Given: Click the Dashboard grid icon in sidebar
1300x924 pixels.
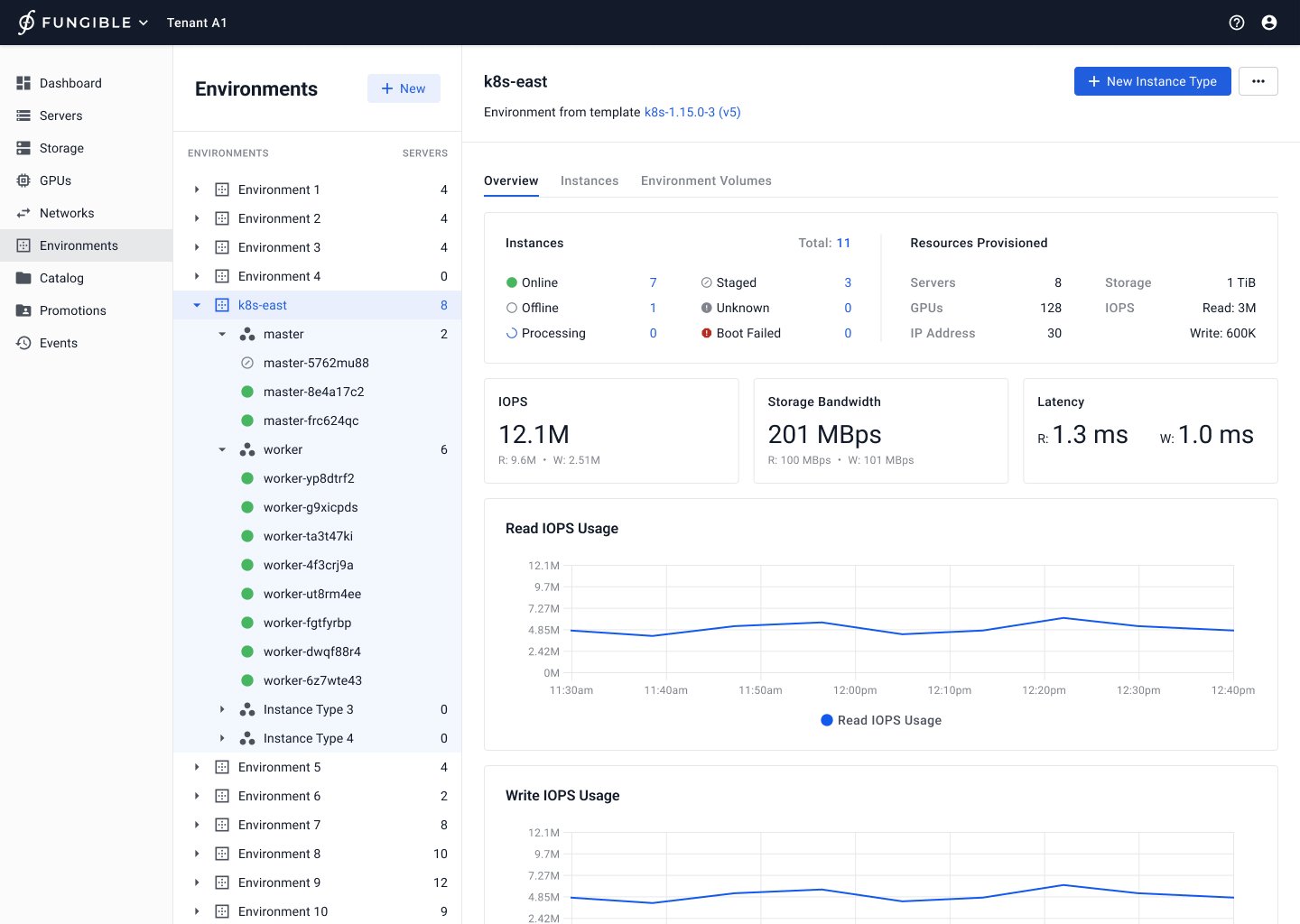Looking at the screenshot, I should [23, 83].
